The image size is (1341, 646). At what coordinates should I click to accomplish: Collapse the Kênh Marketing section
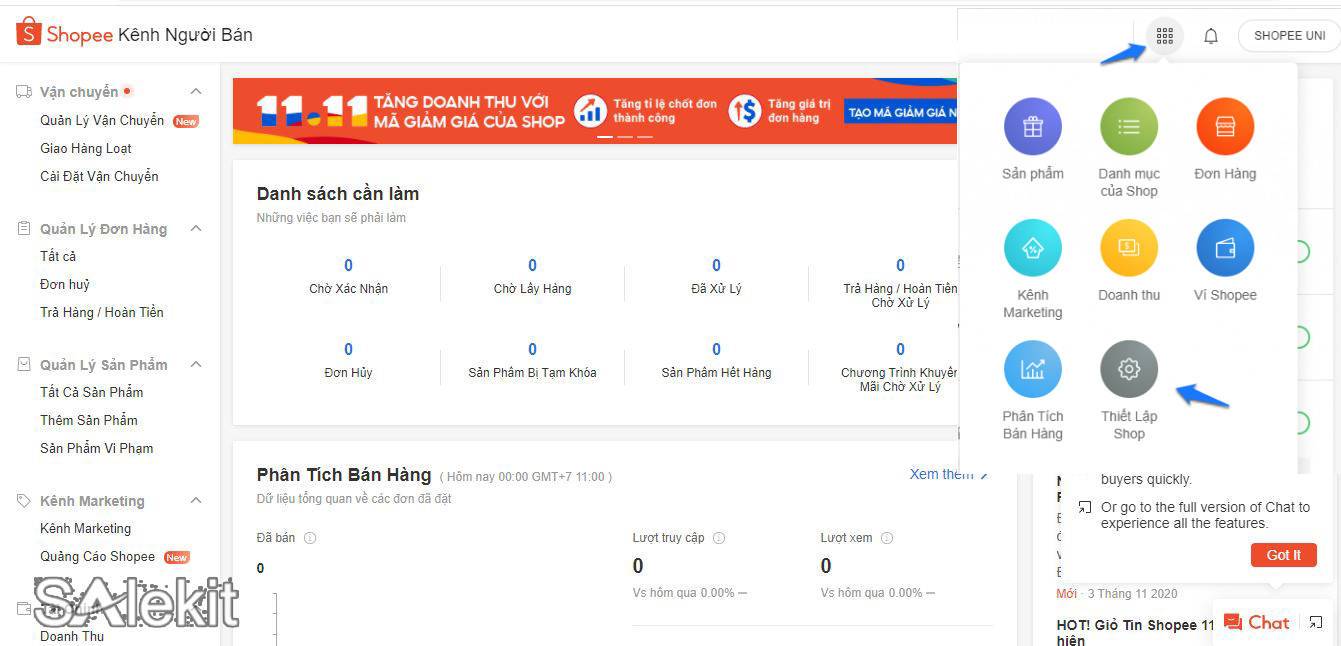click(x=195, y=500)
